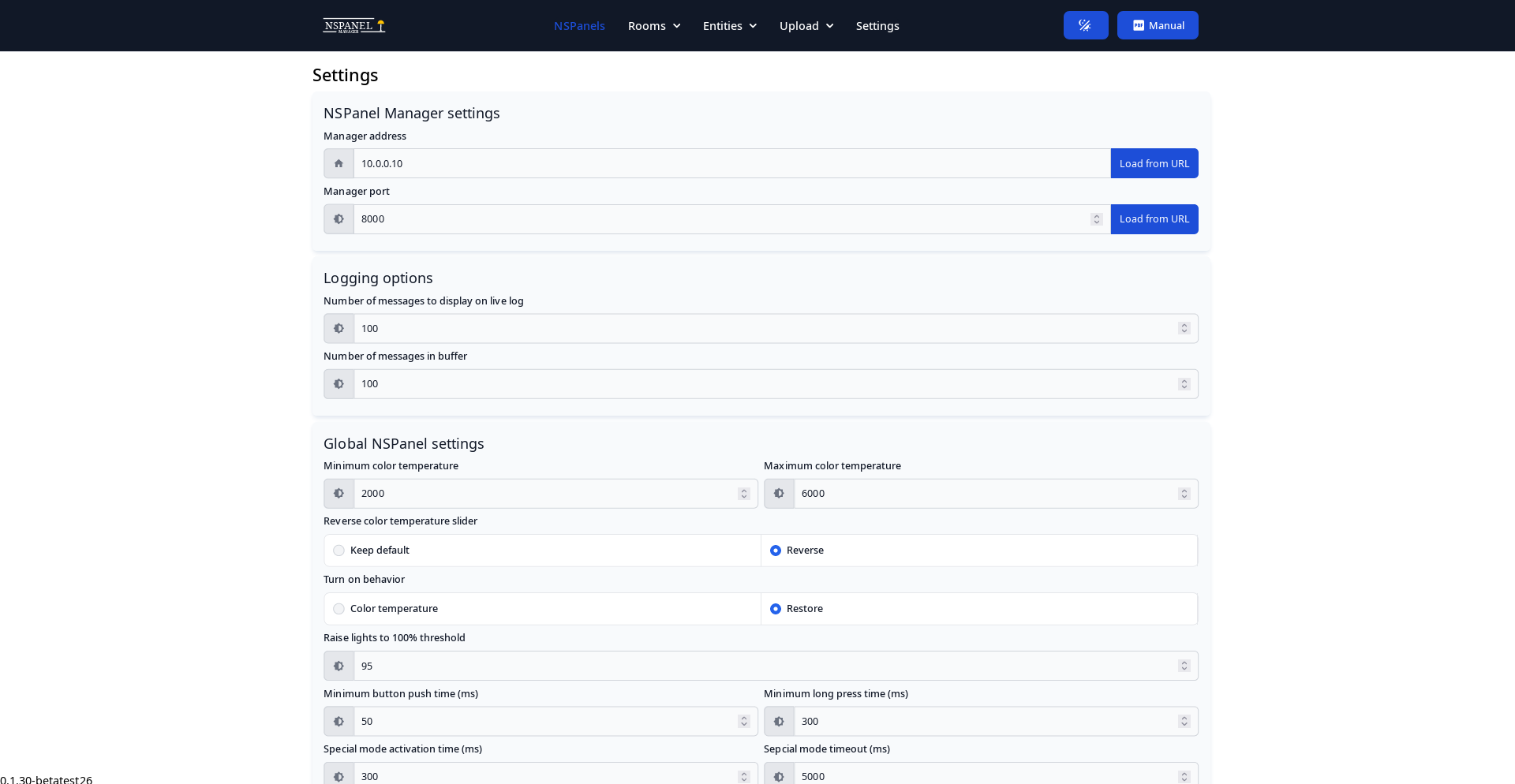The width and height of the screenshot is (1515, 784).
Task: Click the icon beside Special mode activation time
Action: tap(339, 774)
